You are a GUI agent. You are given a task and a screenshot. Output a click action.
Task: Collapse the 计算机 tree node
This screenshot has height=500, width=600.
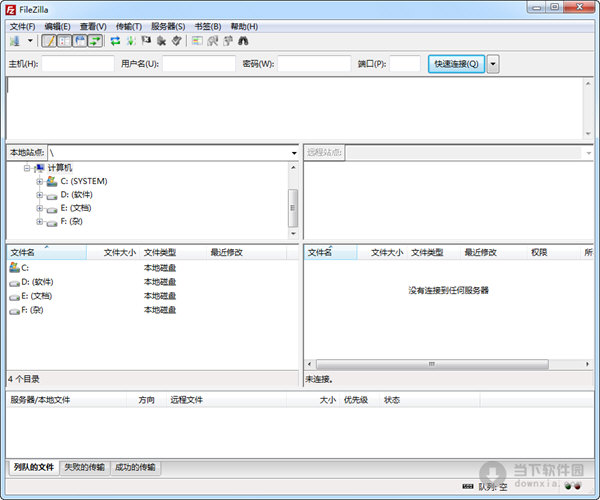click(27, 168)
